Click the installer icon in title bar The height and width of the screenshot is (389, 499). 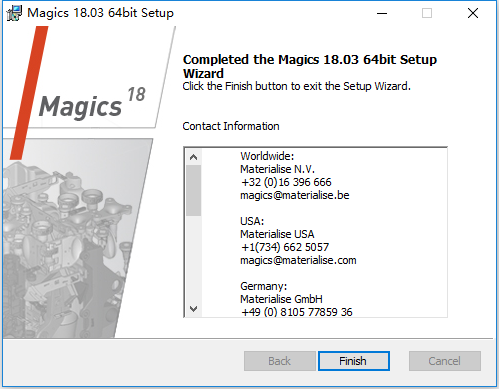(x=14, y=13)
